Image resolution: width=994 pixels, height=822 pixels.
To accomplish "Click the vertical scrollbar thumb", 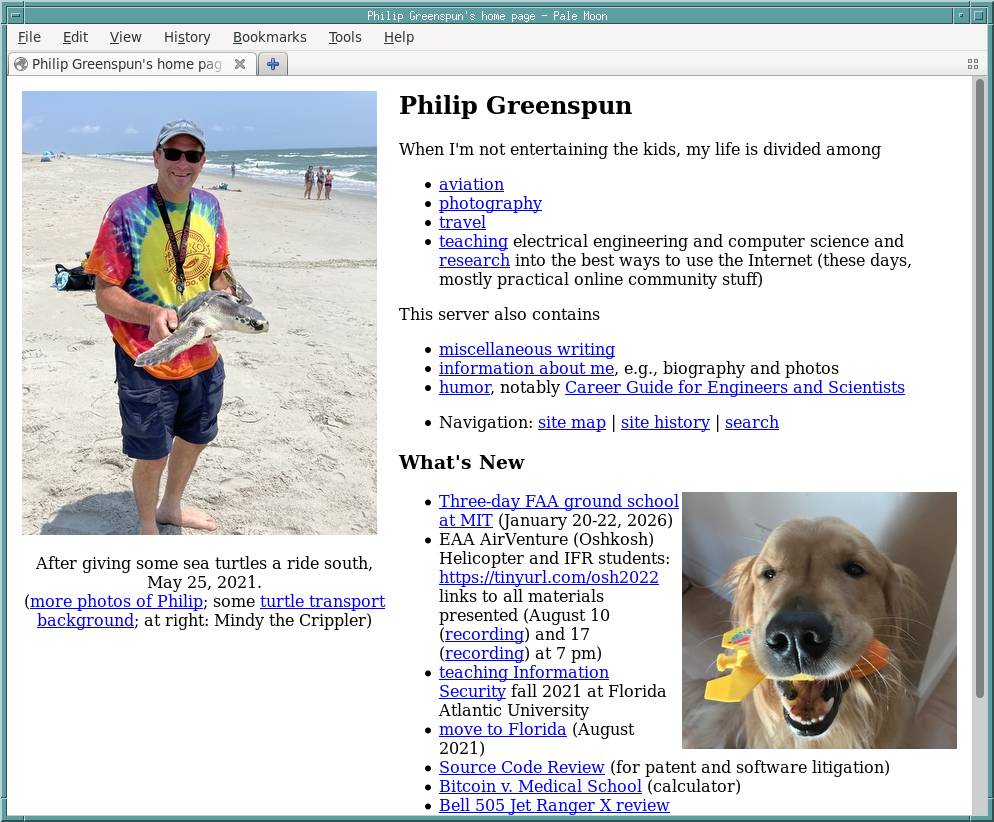I will pyautogui.click(x=979, y=390).
